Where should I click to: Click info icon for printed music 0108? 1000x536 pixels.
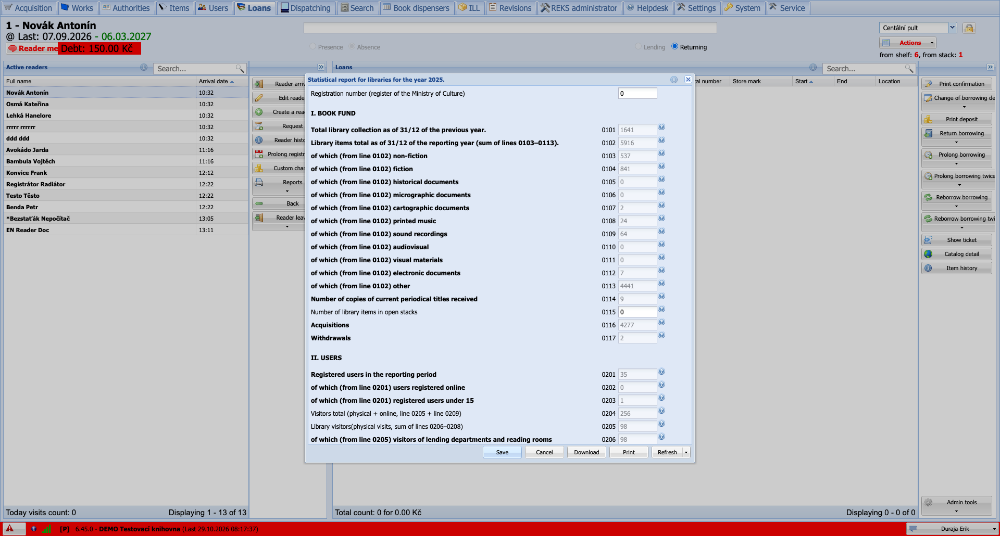pos(661,219)
